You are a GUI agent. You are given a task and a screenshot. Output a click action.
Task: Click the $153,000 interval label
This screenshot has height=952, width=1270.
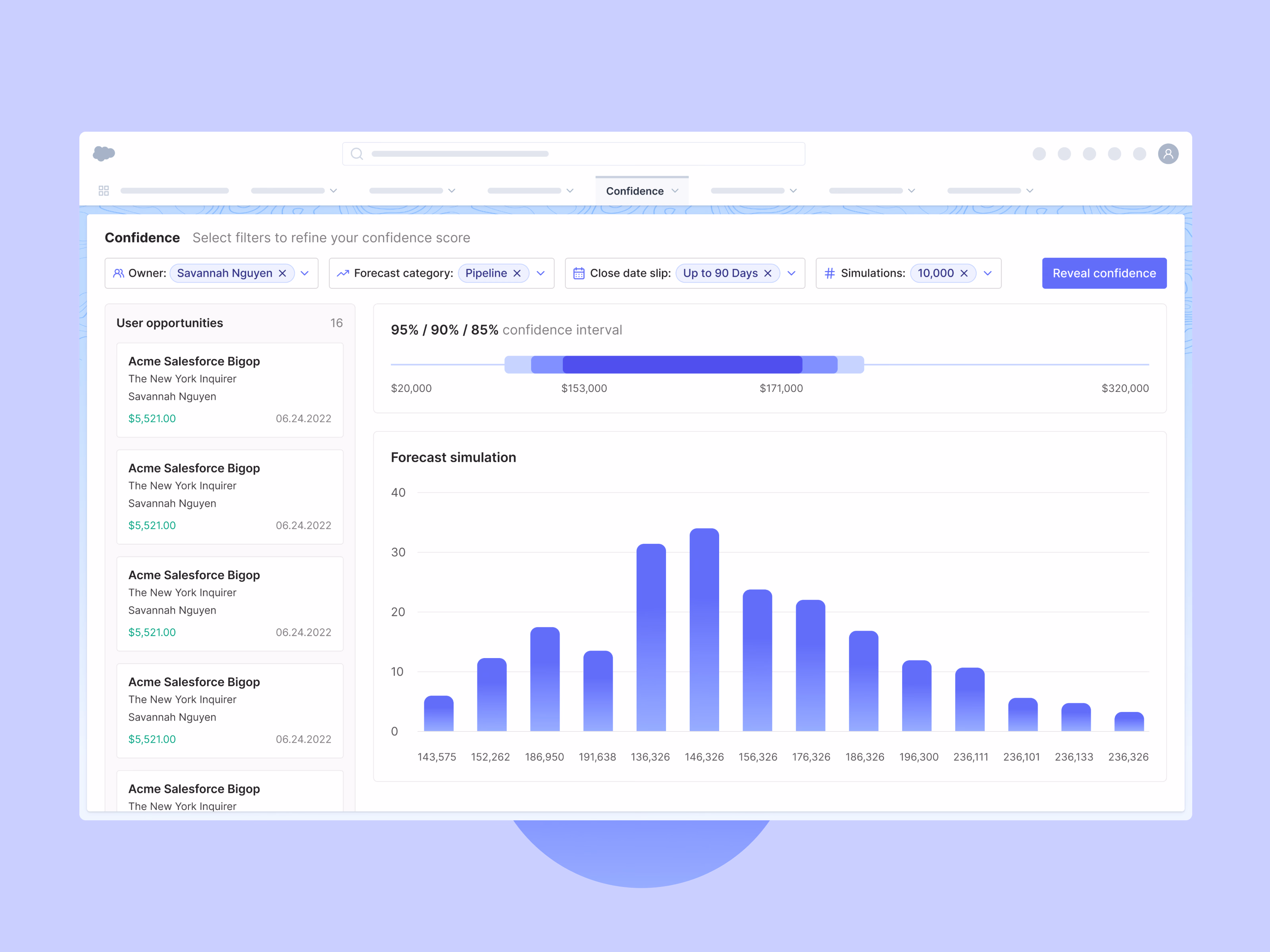coord(584,388)
